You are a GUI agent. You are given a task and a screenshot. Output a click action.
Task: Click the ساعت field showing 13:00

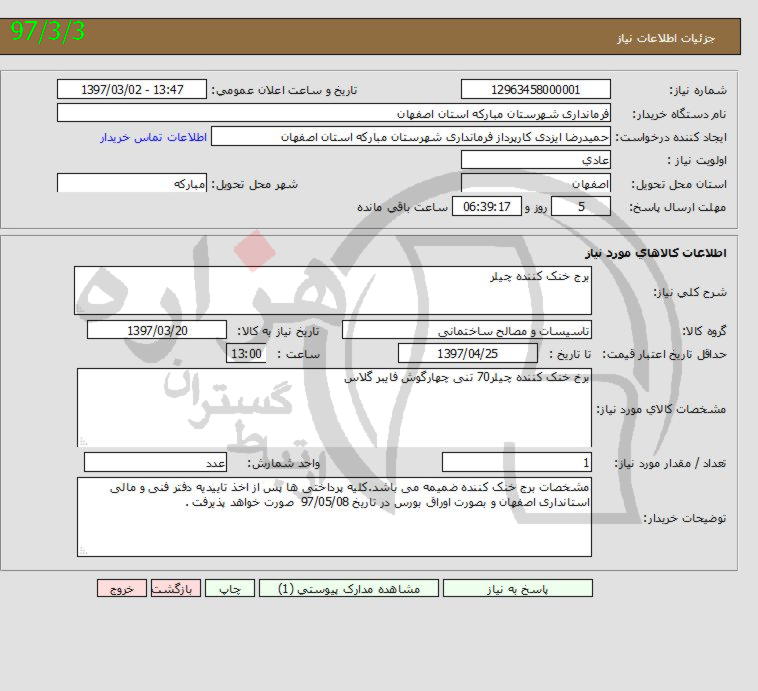point(247,353)
